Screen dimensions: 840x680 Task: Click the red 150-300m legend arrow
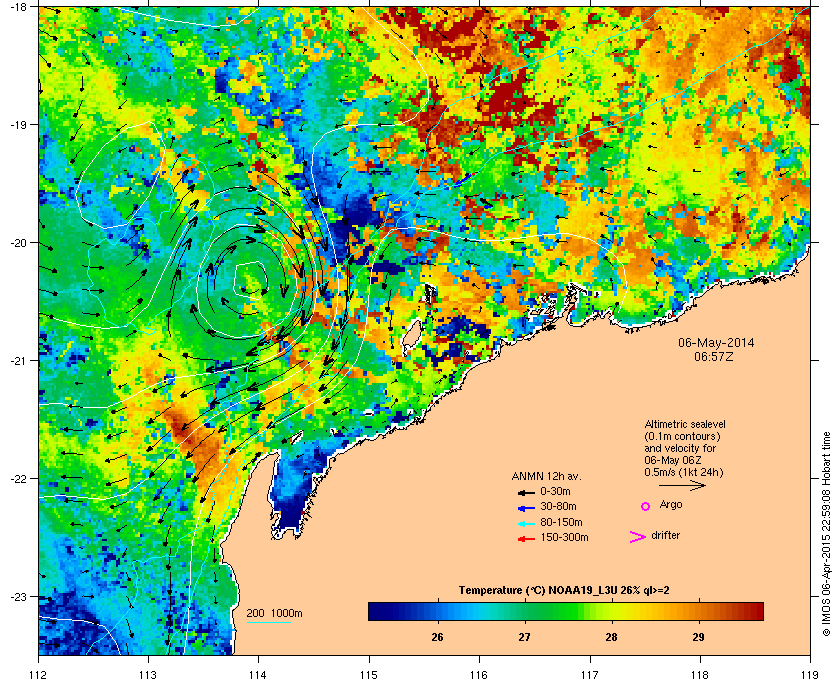pyautogui.click(x=526, y=539)
